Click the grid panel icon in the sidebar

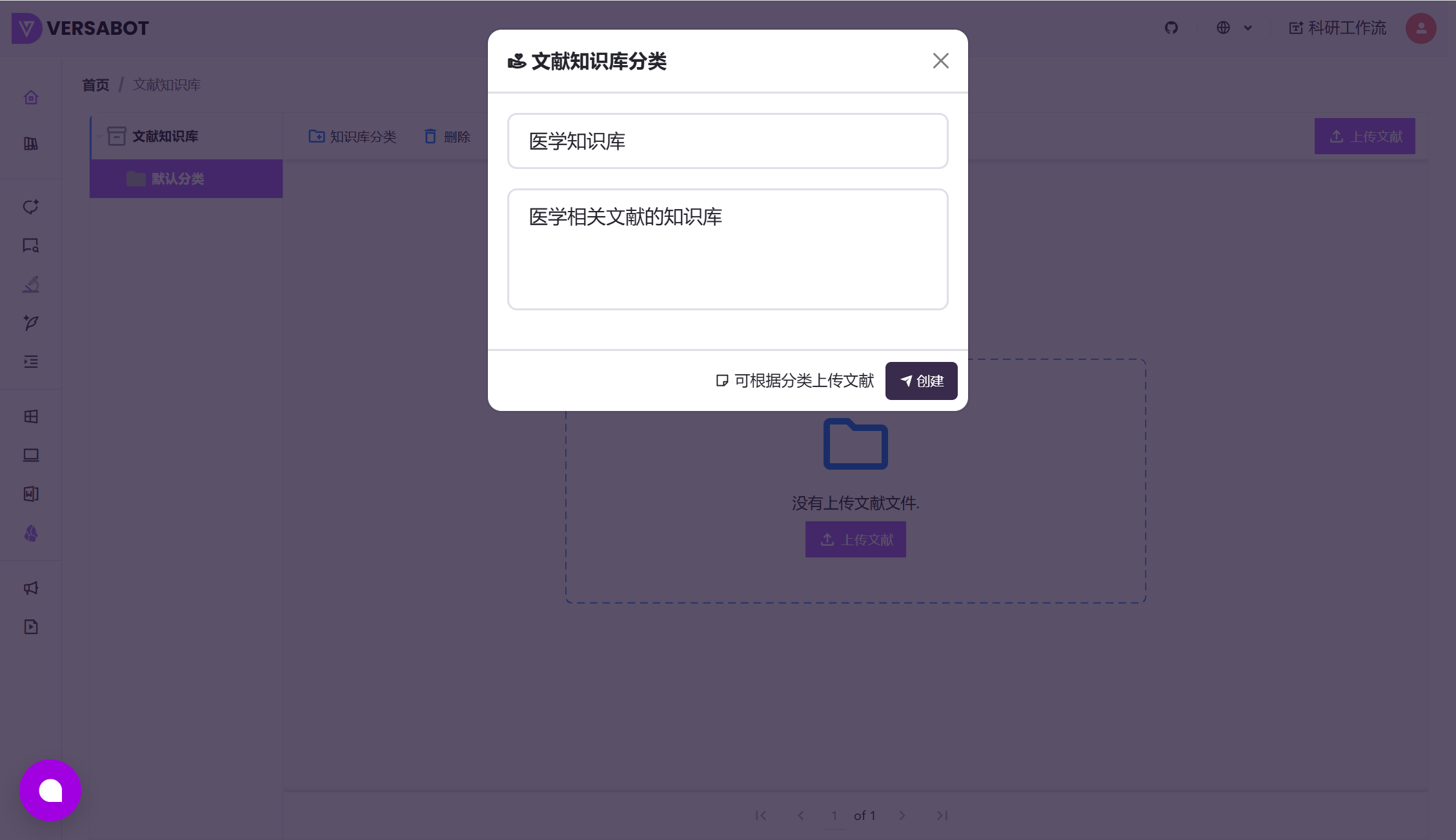[x=30, y=416]
